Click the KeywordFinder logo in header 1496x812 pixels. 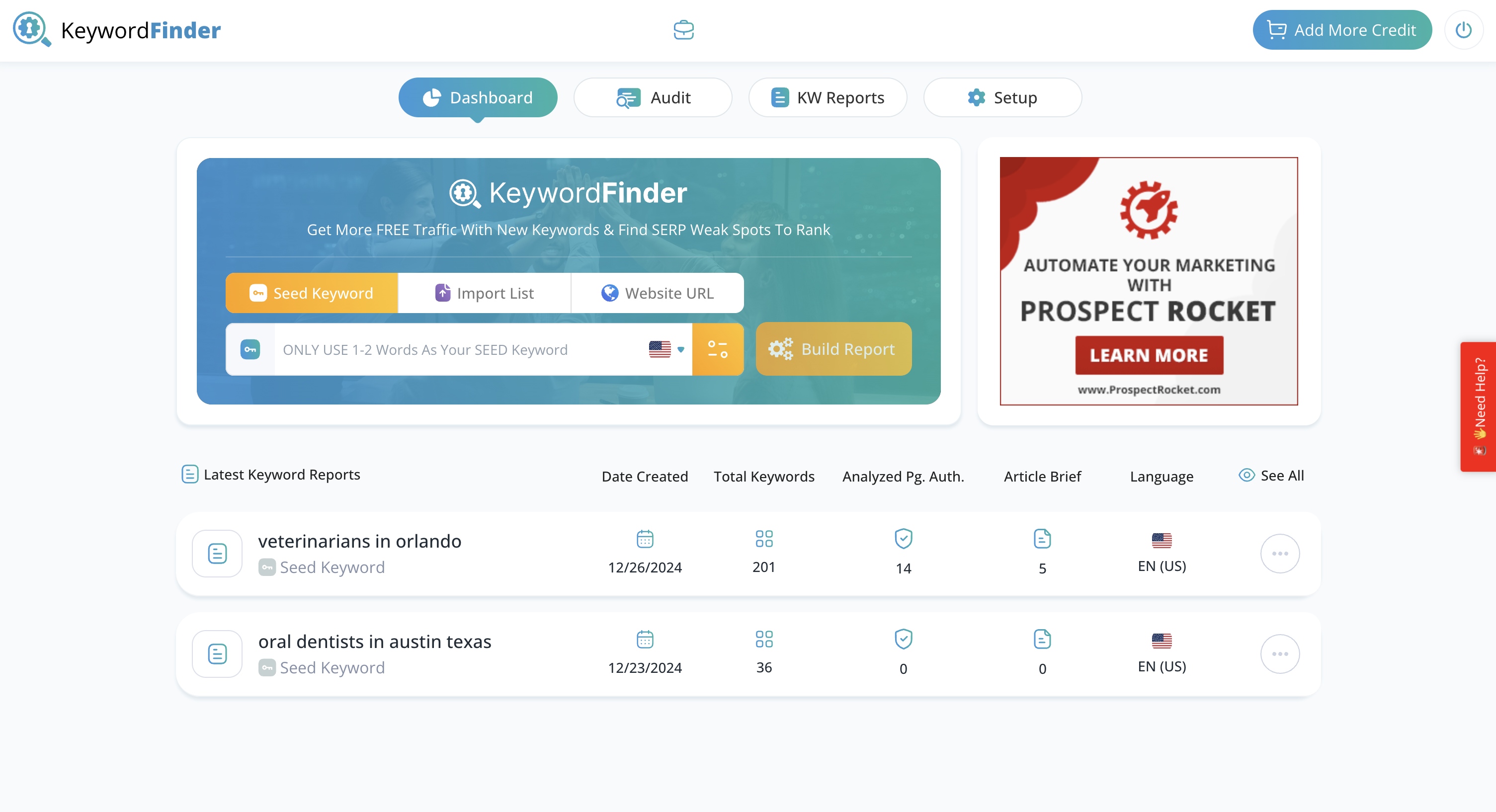(x=117, y=30)
